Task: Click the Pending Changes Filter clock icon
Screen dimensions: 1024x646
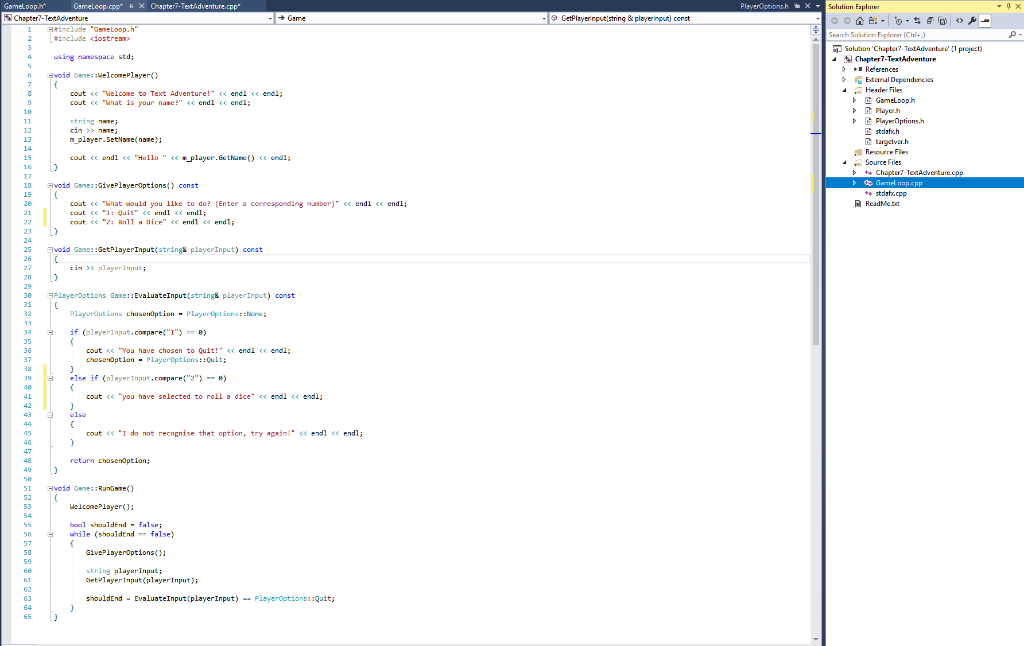Action: point(899,21)
